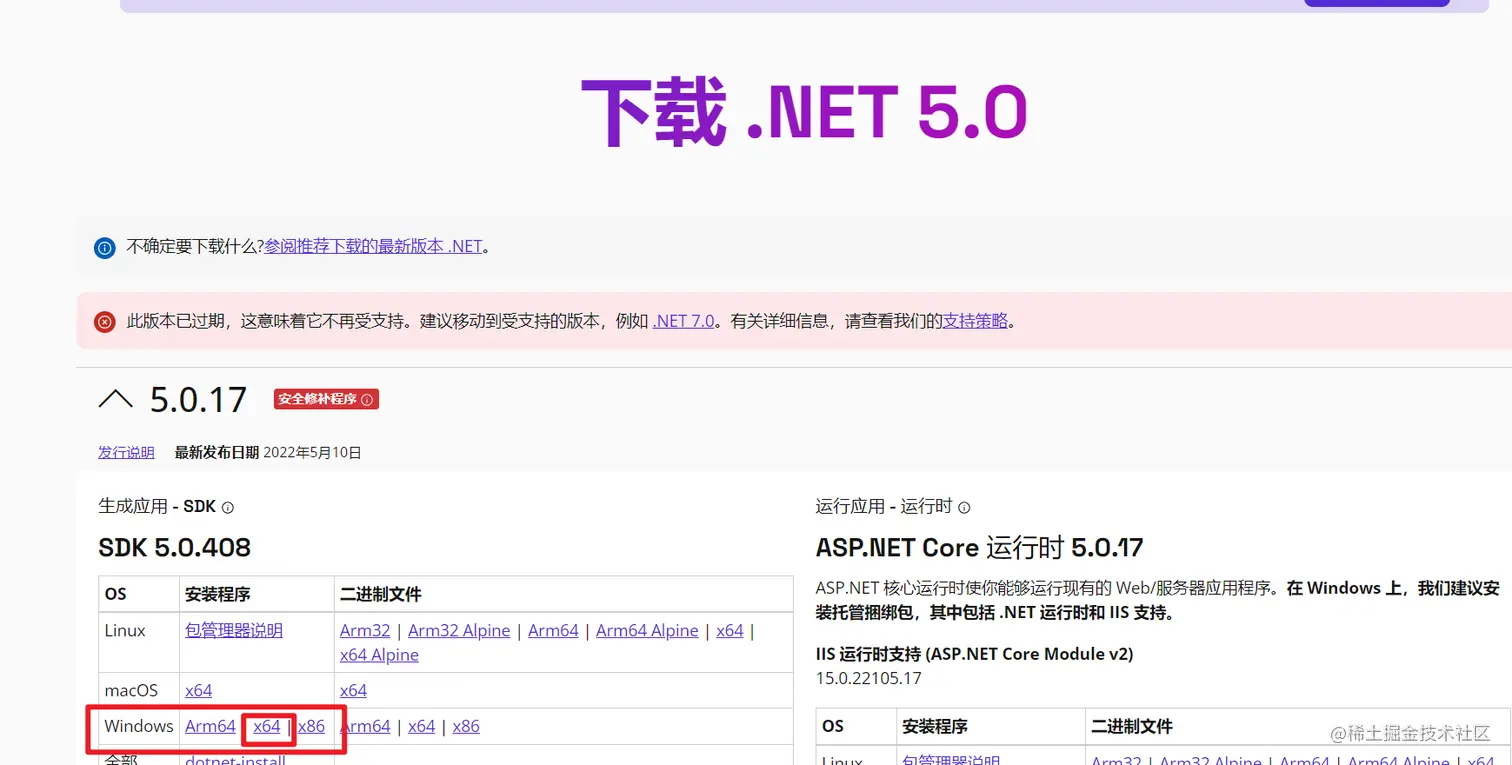Open the 发行说明 link
The height and width of the screenshot is (765, 1512).
pyautogui.click(x=126, y=453)
